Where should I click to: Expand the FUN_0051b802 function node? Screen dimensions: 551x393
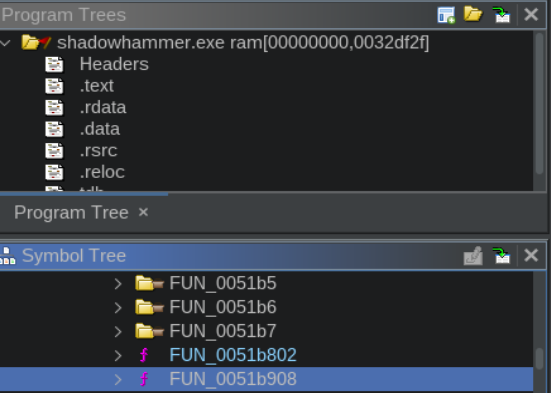tap(118, 355)
